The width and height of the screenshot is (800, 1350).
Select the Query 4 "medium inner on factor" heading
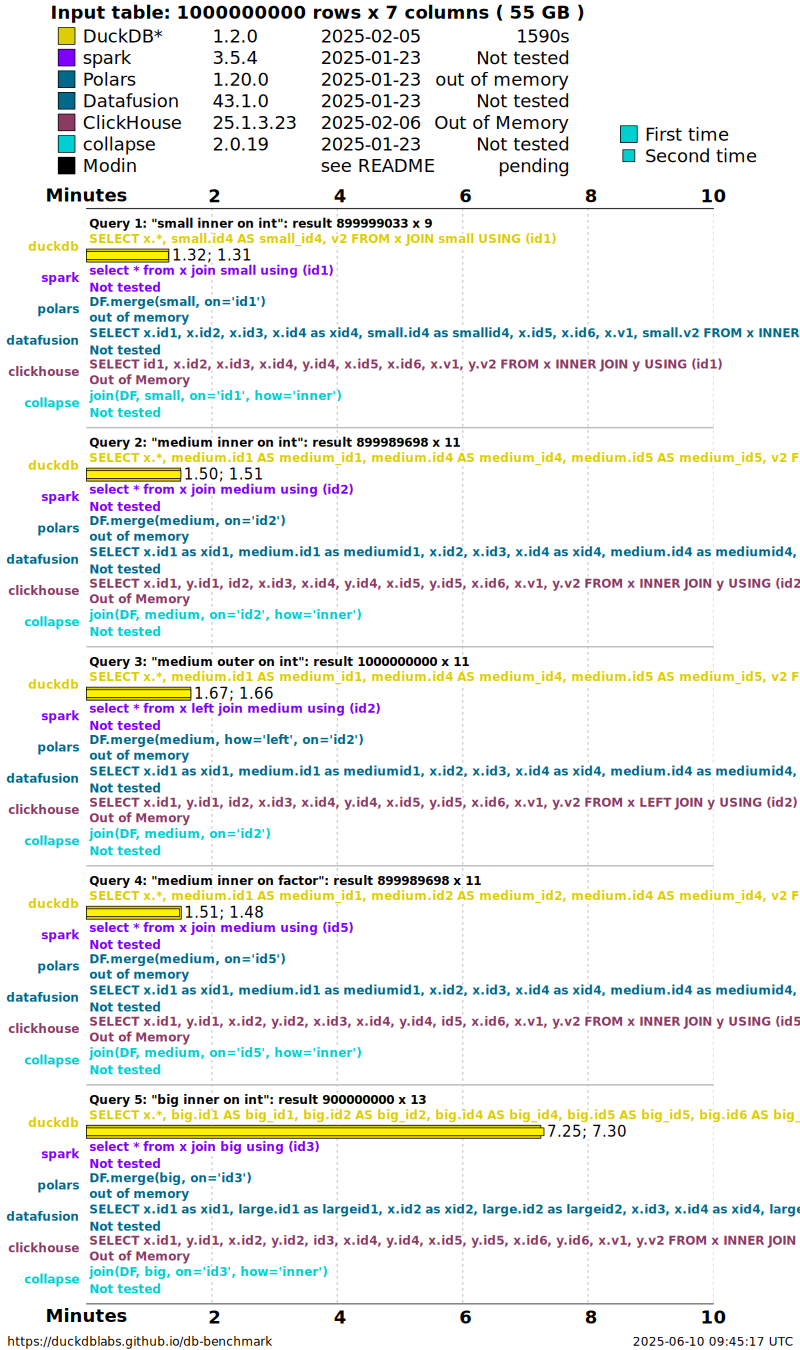point(285,880)
